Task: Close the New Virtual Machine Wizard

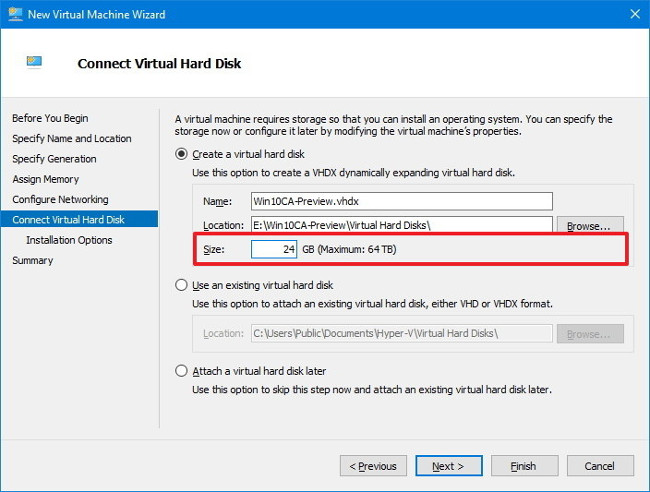Action: coord(635,14)
